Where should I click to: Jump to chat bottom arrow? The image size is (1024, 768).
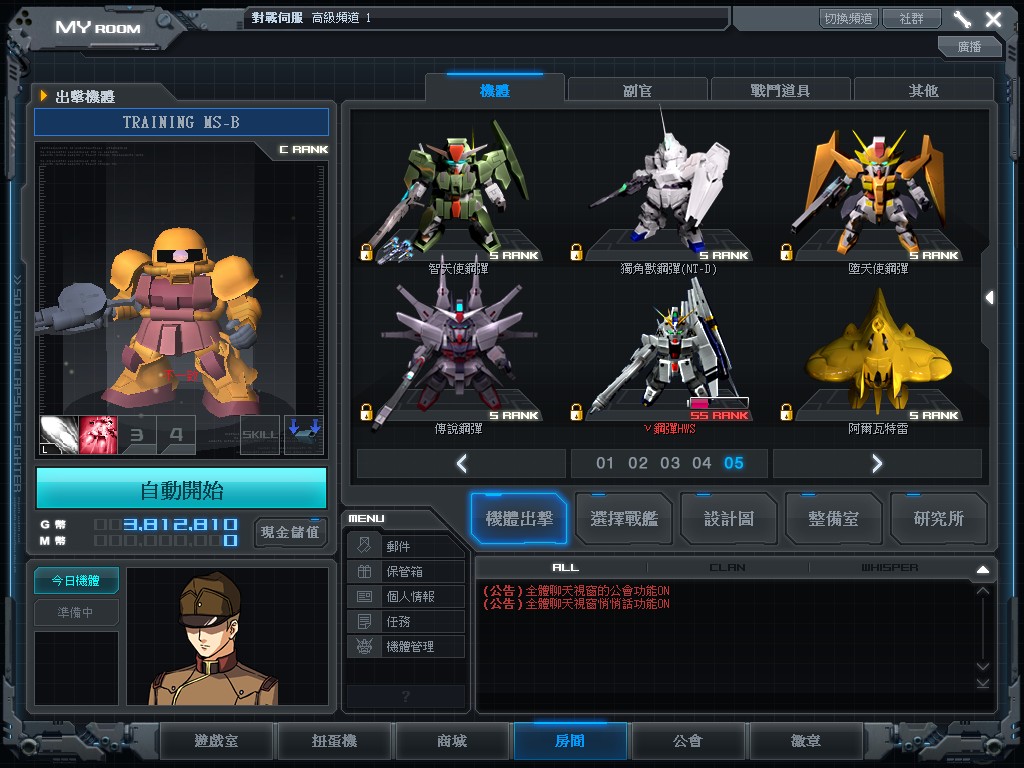[x=983, y=683]
